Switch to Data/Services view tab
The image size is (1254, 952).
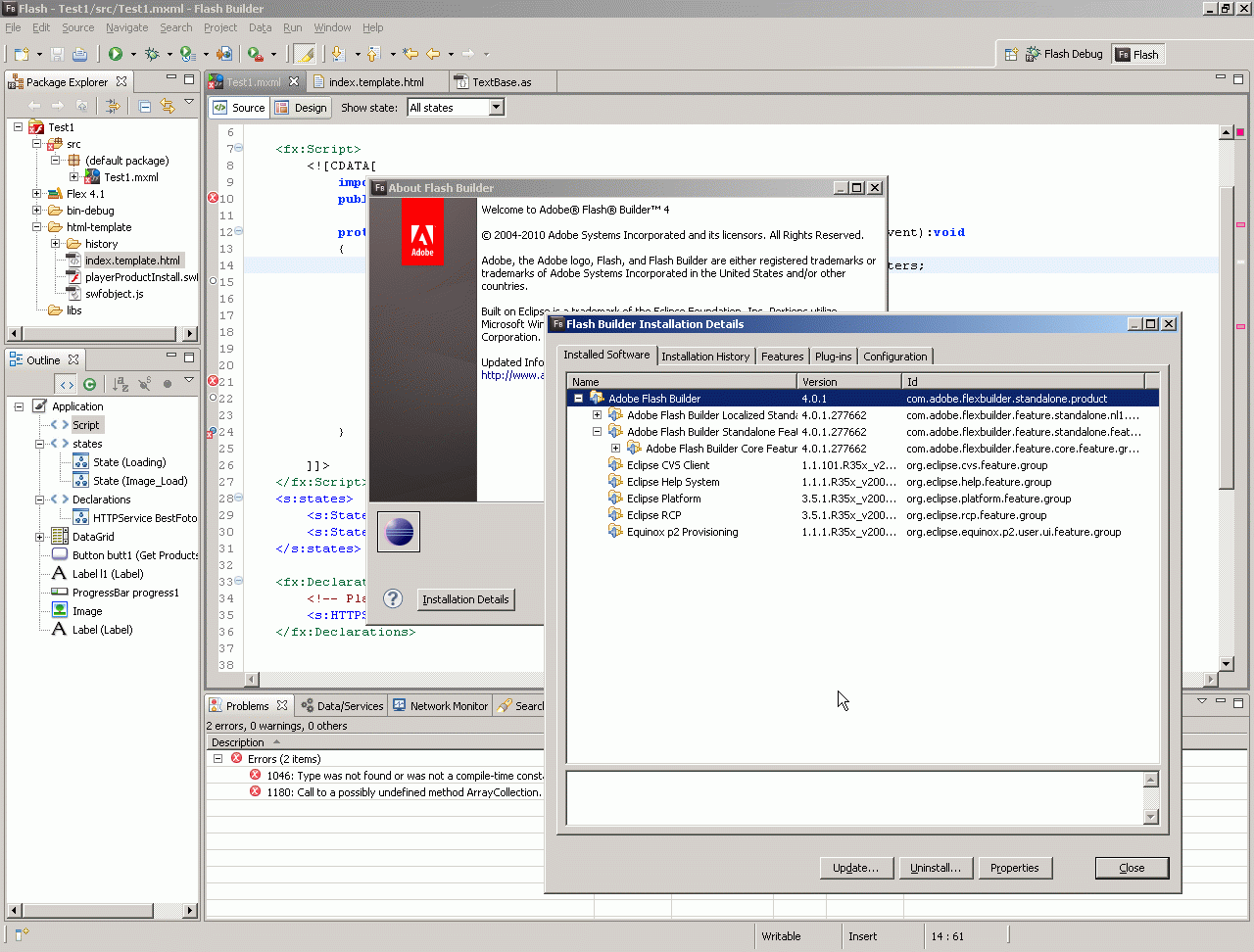click(342, 706)
